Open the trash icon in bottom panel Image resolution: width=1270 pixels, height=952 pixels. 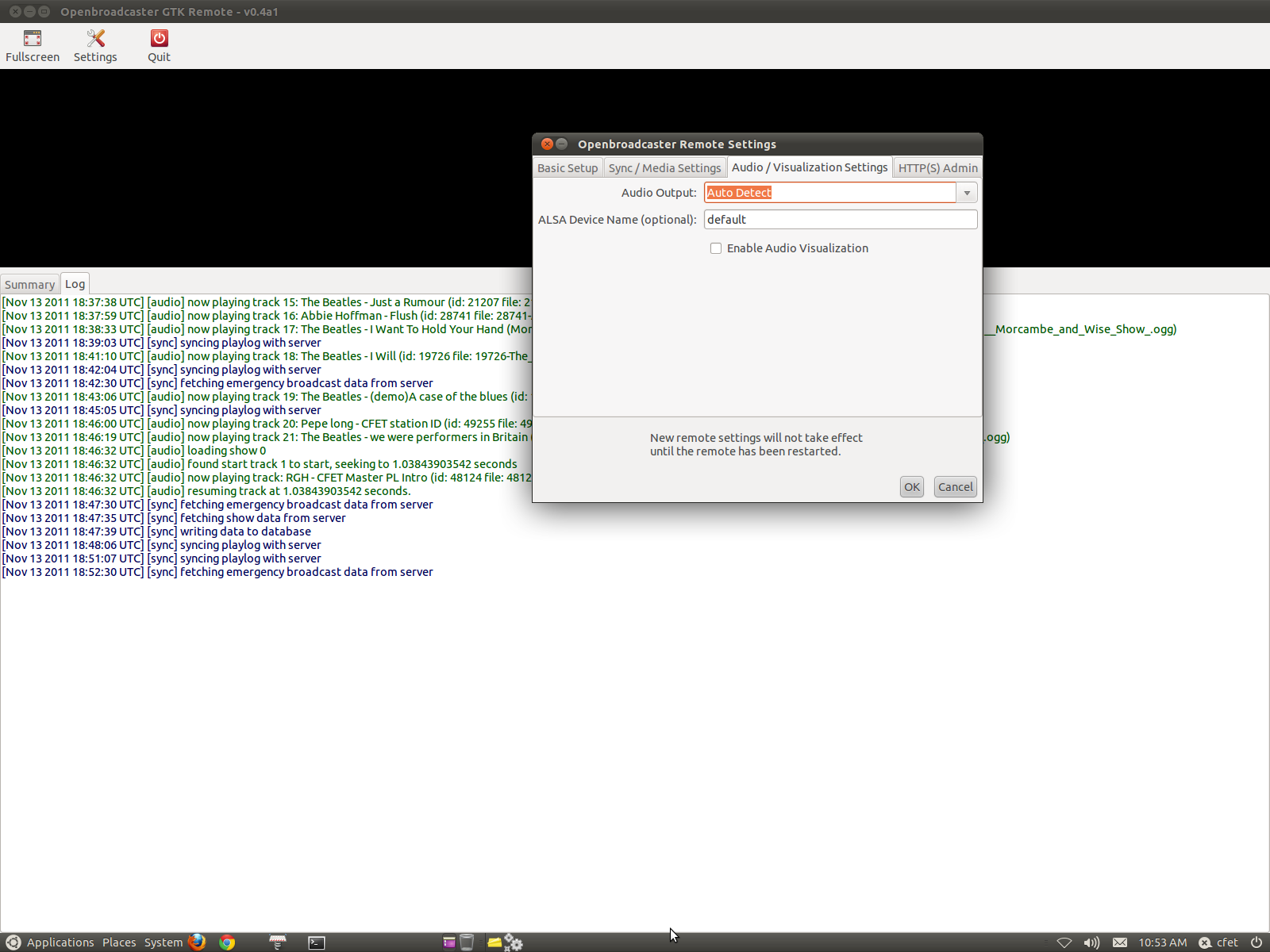tap(467, 942)
